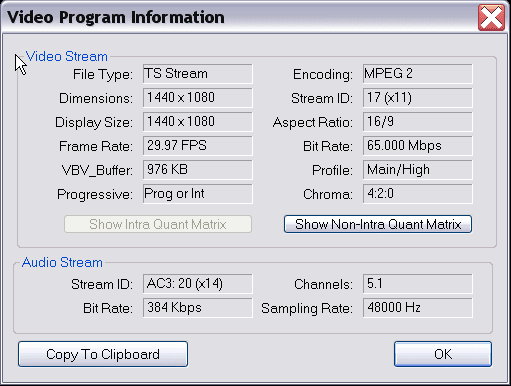Click the disabled Show Intra Quant Matrix button
The height and width of the screenshot is (386, 511).
point(158,224)
